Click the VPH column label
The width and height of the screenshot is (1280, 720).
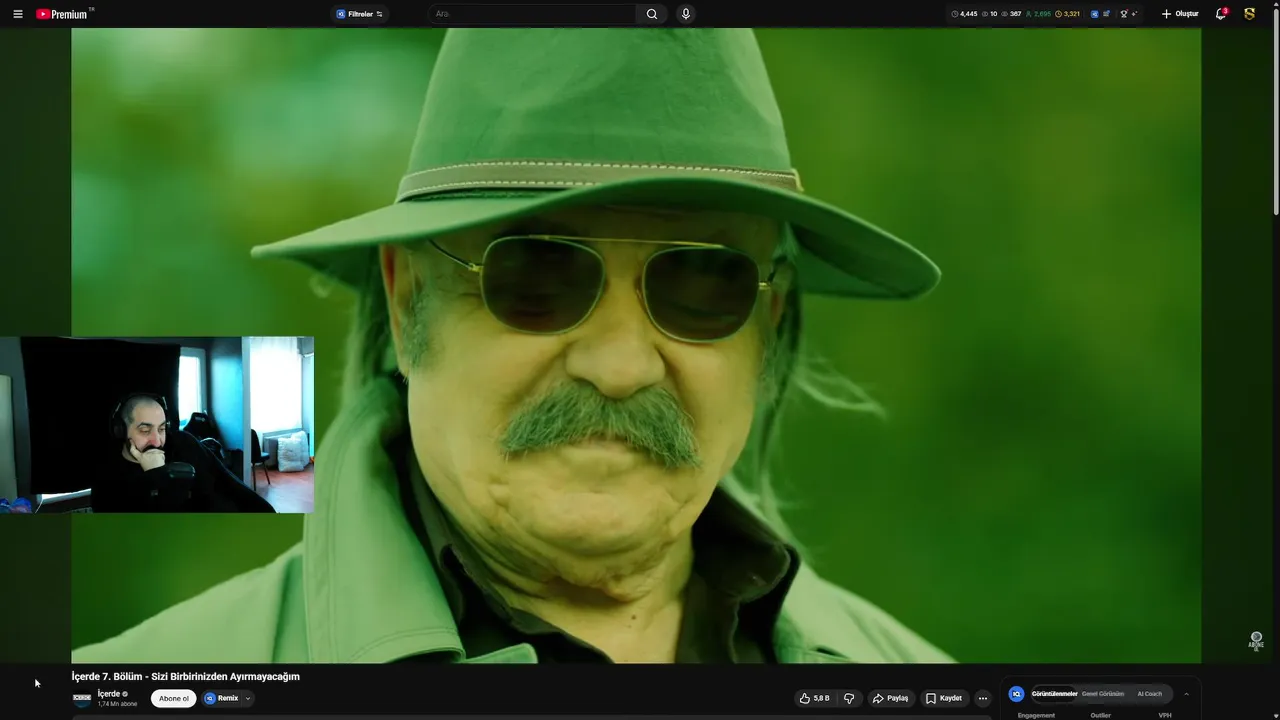(1165, 715)
